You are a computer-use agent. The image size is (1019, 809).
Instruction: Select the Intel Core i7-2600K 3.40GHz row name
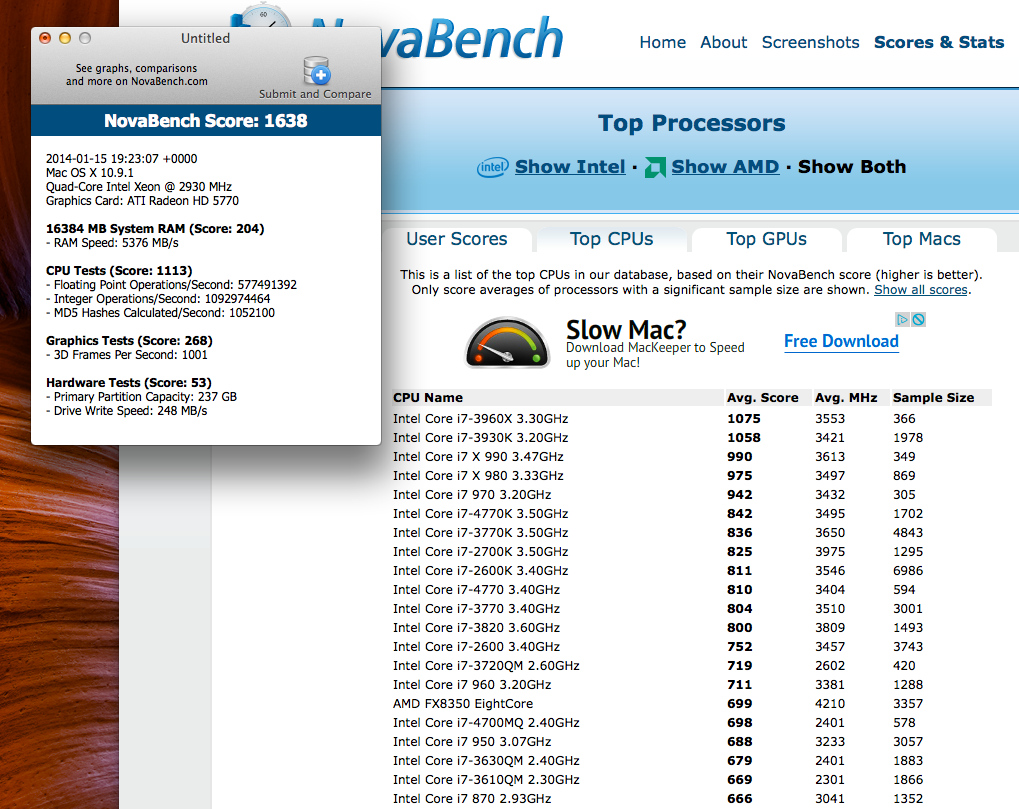click(x=480, y=571)
